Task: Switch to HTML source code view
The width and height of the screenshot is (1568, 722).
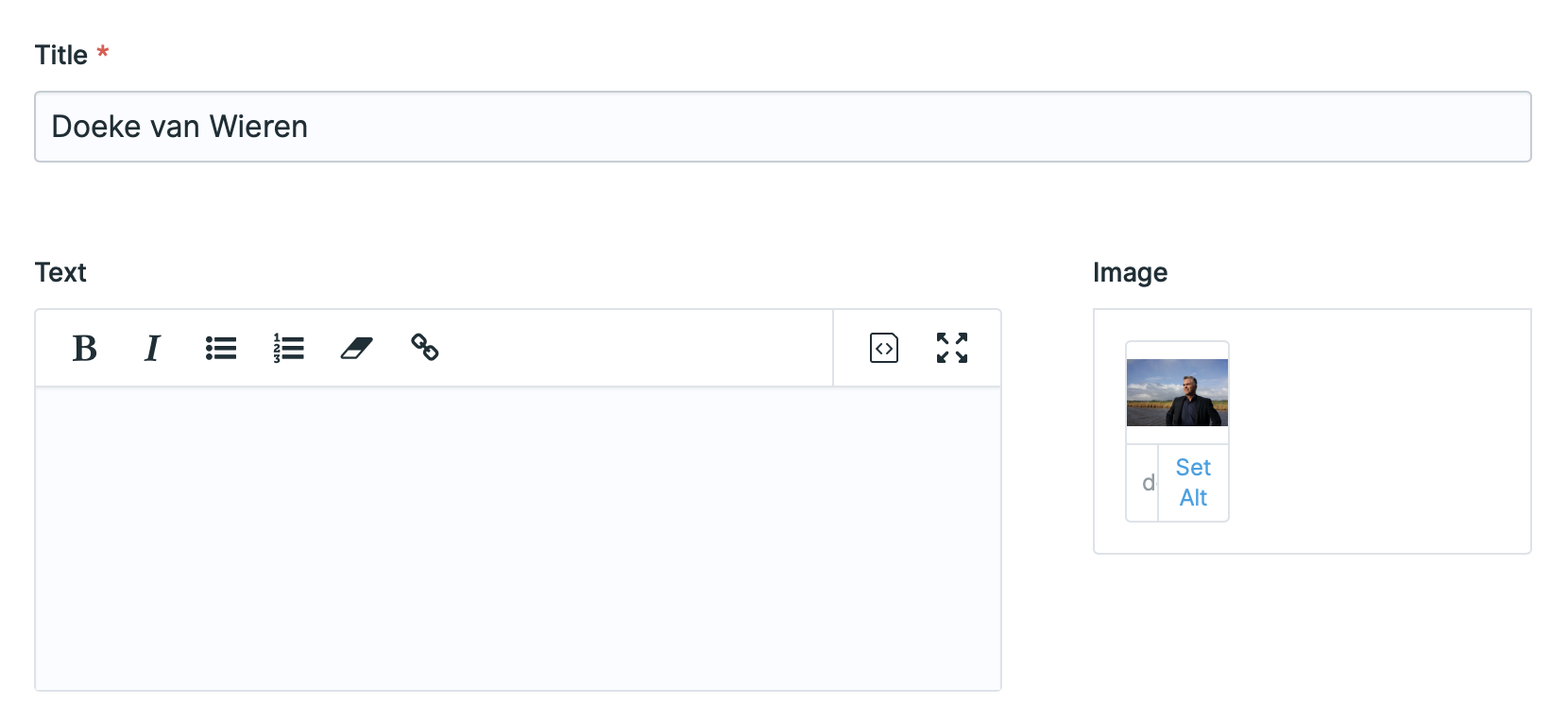Action: tap(882, 348)
